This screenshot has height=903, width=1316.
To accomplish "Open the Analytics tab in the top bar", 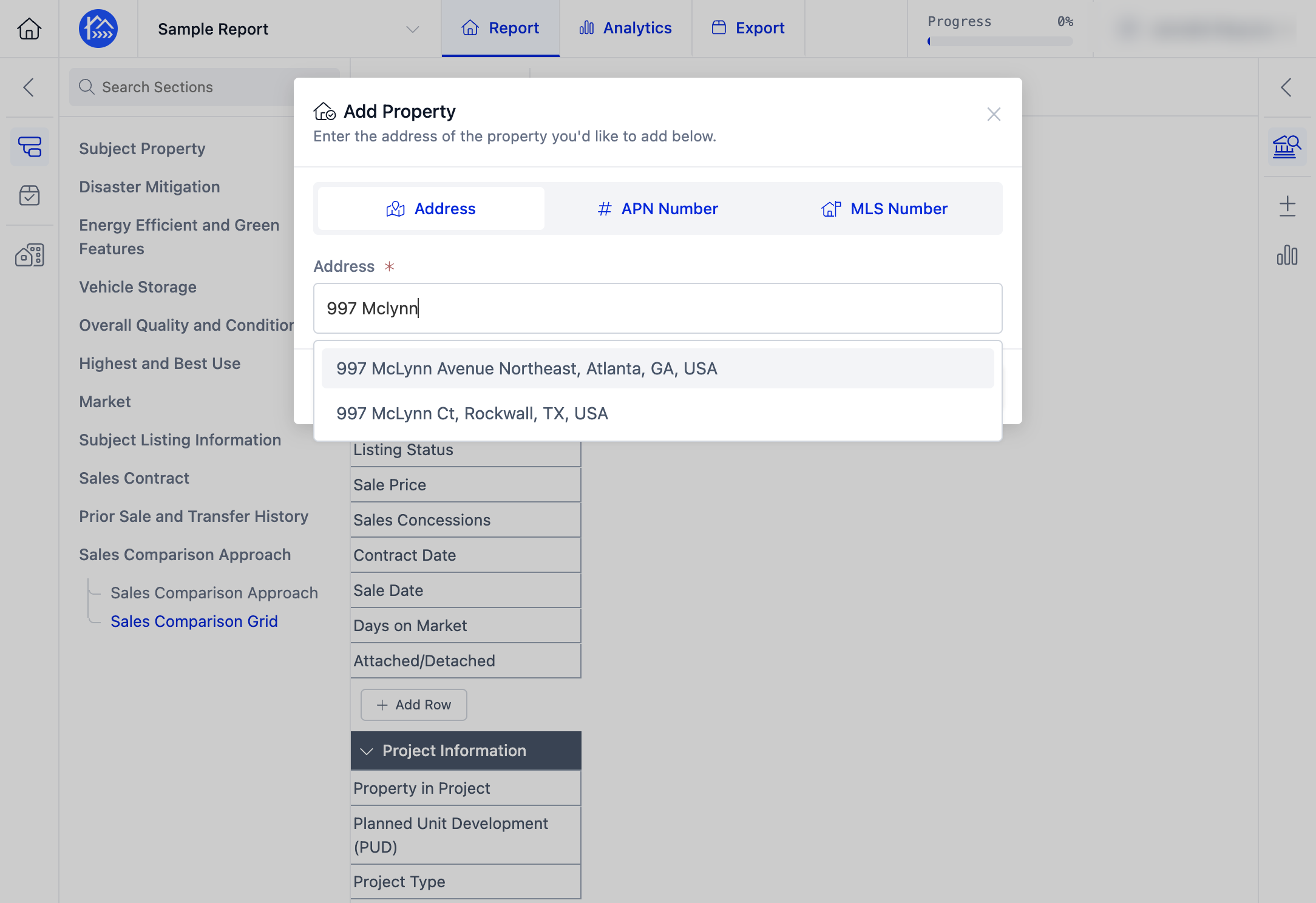I will coord(626,29).
